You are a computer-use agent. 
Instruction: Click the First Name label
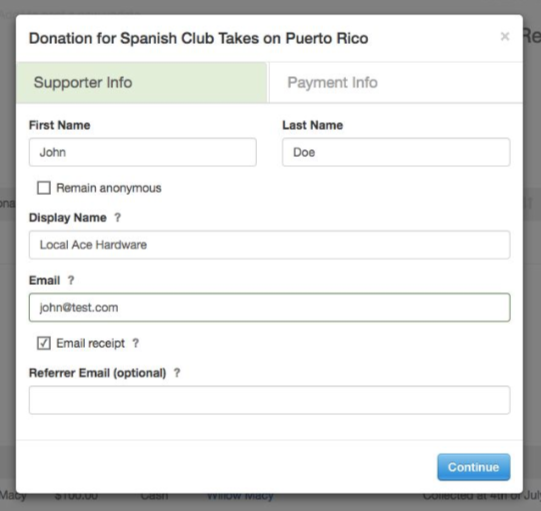click(x=60, y=125)
